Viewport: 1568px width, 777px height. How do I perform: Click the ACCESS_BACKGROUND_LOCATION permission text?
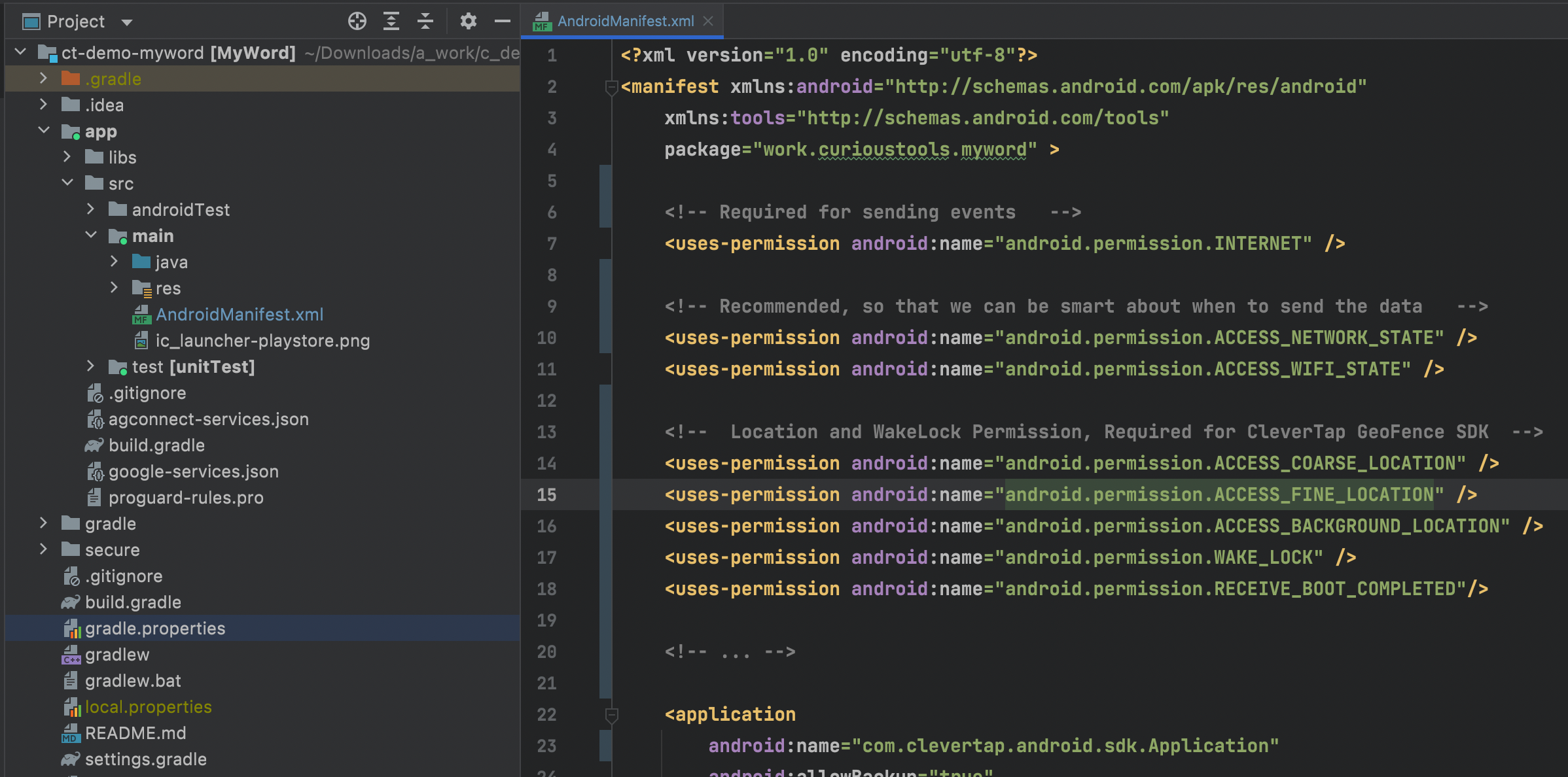1252,527
